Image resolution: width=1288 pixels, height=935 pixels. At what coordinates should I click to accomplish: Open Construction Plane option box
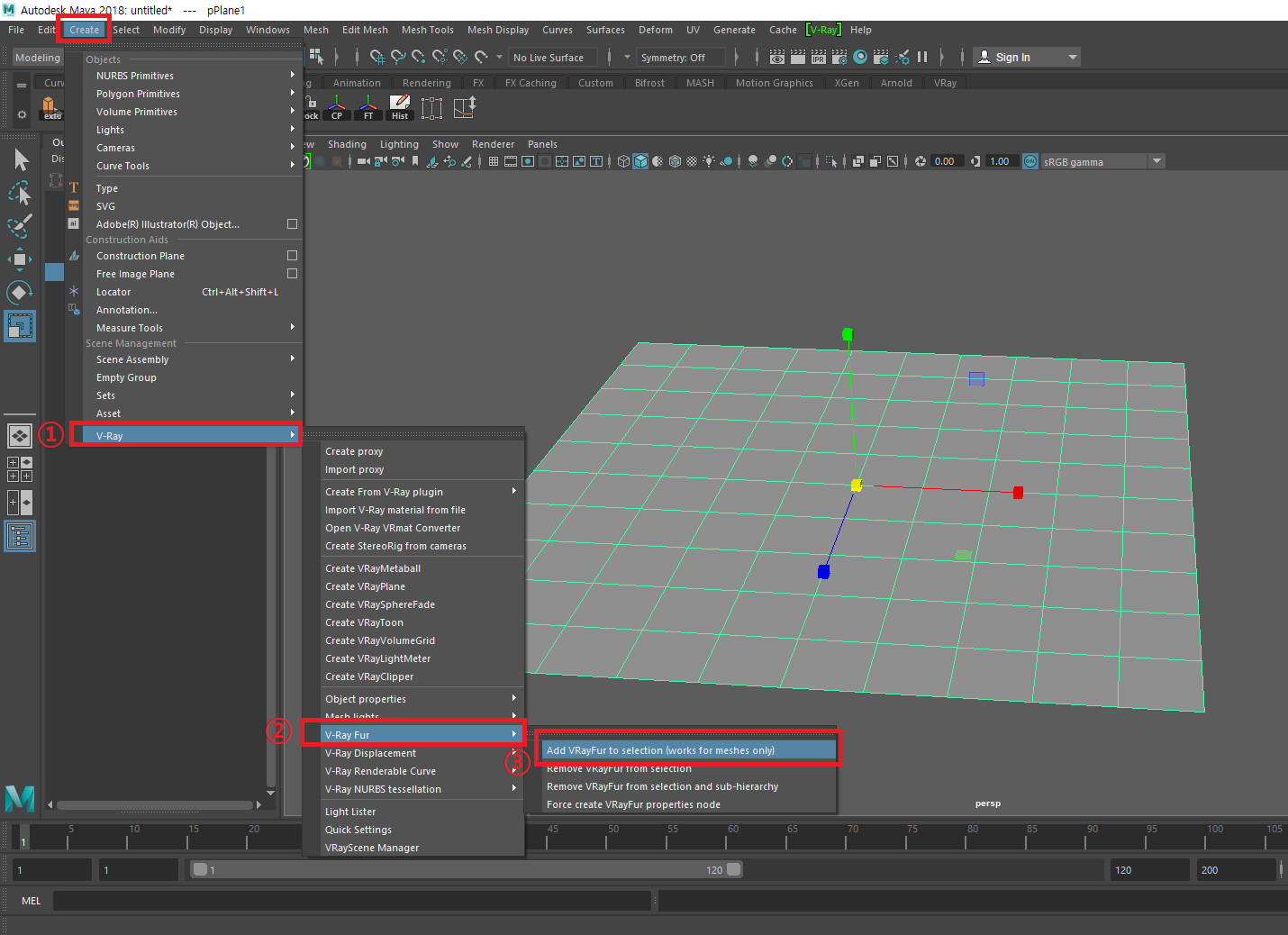point(292,255)
